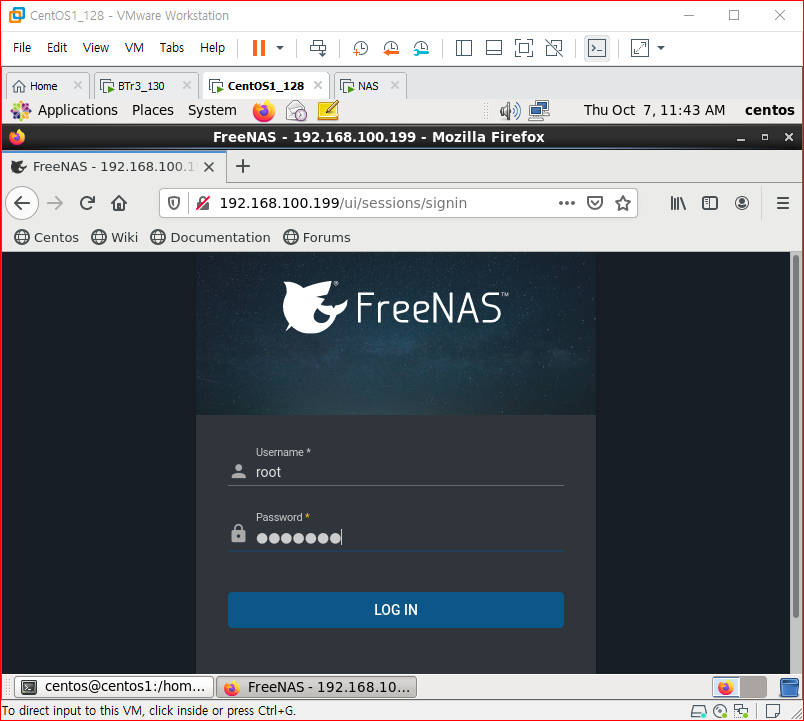Click the Password input field
804x721 pixels.
(x=396, y=537)
